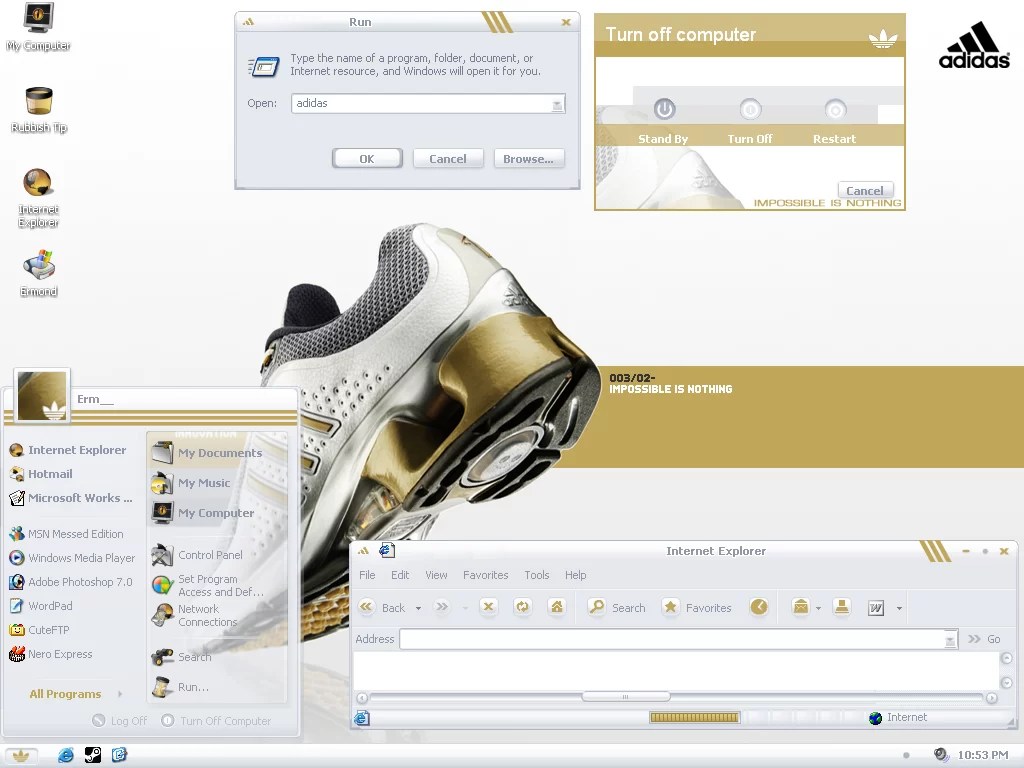Open Microsoft Works from Start menu
The width and height of the screenshot is (1024, 768).
pos(71,498)
